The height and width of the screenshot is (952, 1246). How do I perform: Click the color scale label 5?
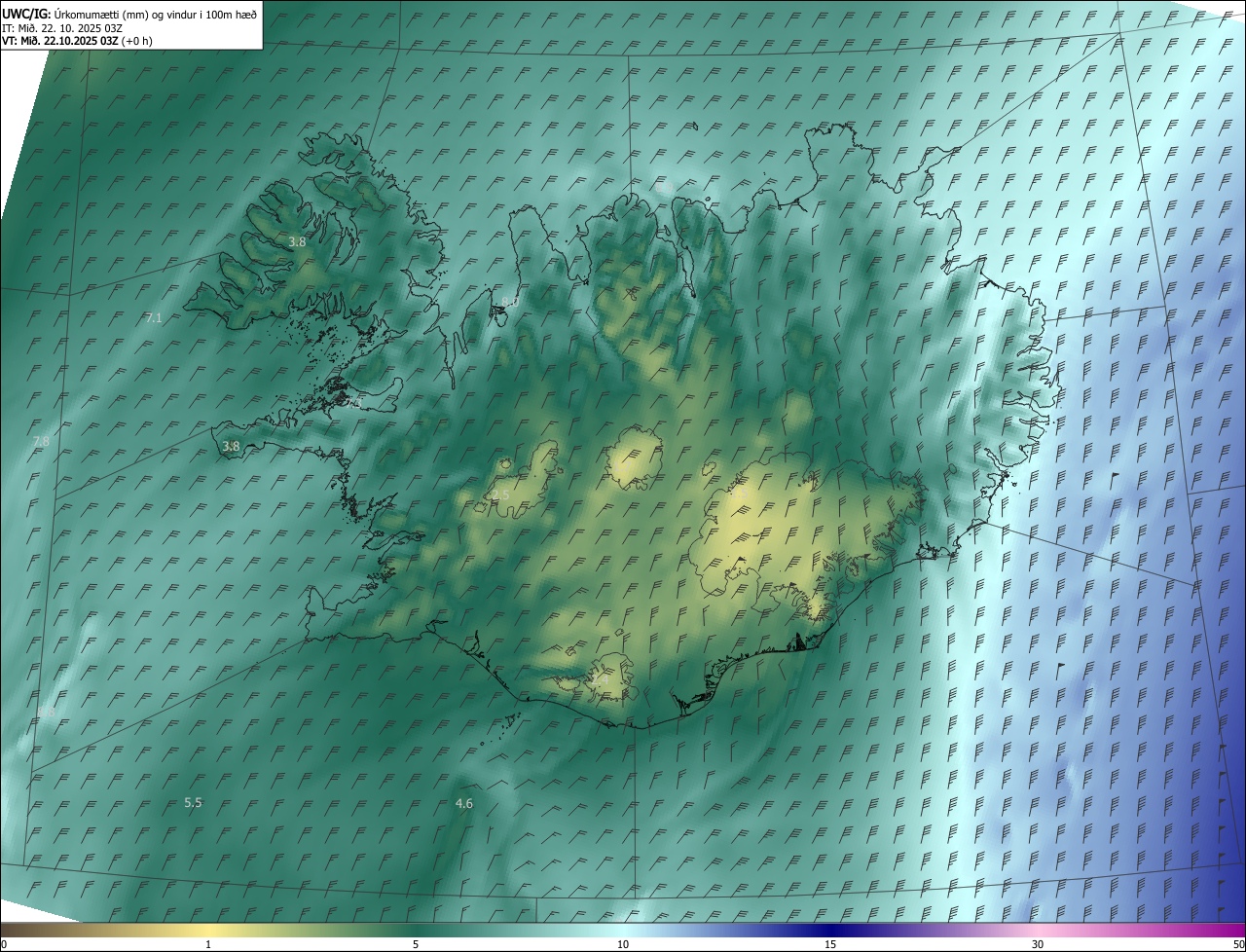pos(416,945)
